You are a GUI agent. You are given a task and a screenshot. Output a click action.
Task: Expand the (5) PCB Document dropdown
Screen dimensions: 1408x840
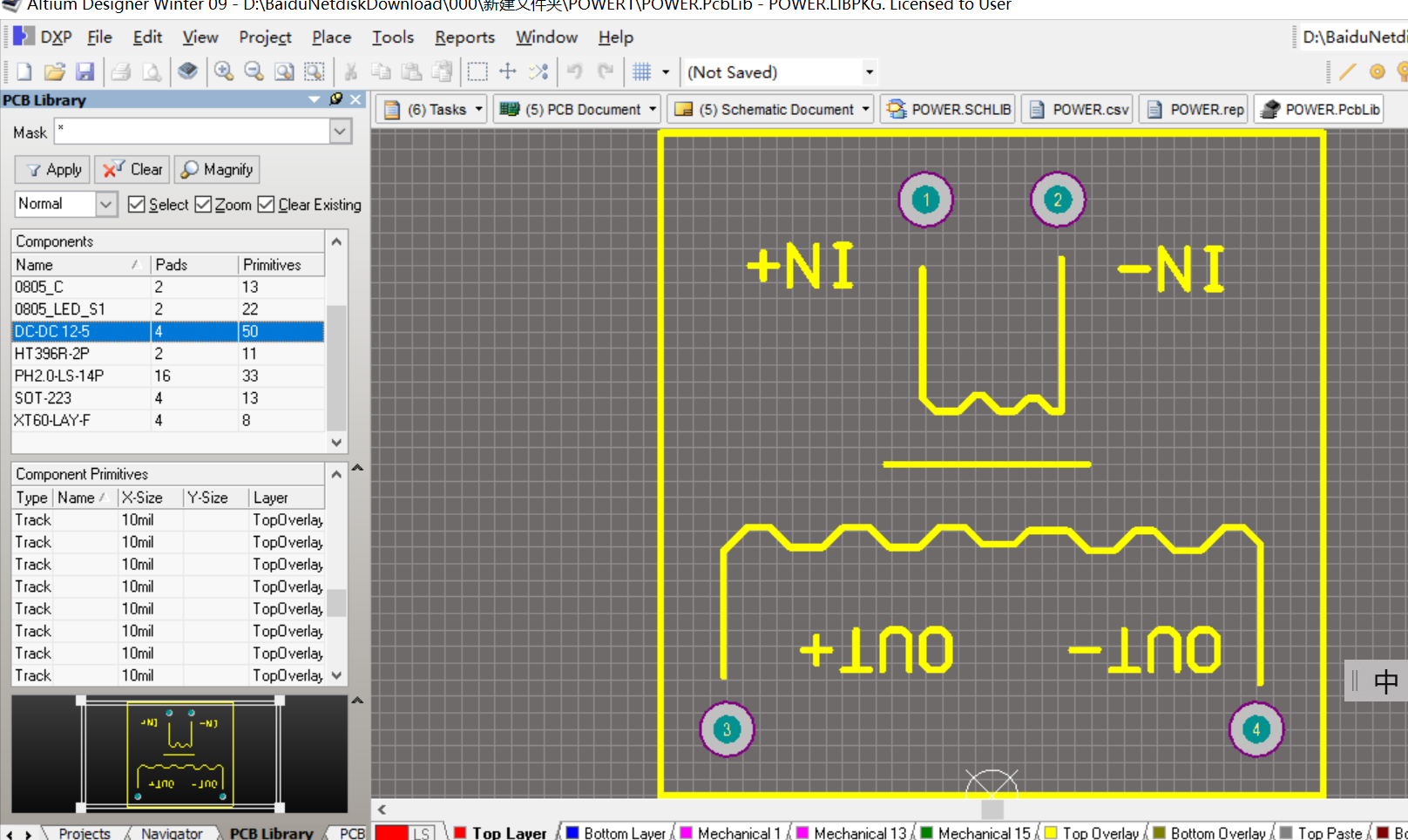click(652, 109)
